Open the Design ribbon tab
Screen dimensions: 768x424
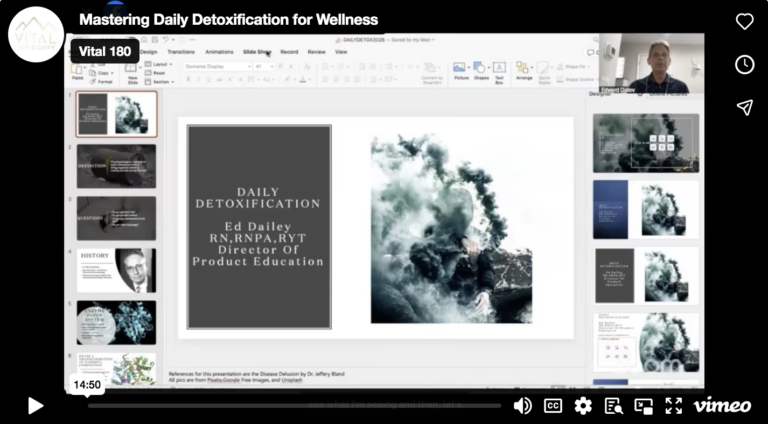click(x=148, y=52)
